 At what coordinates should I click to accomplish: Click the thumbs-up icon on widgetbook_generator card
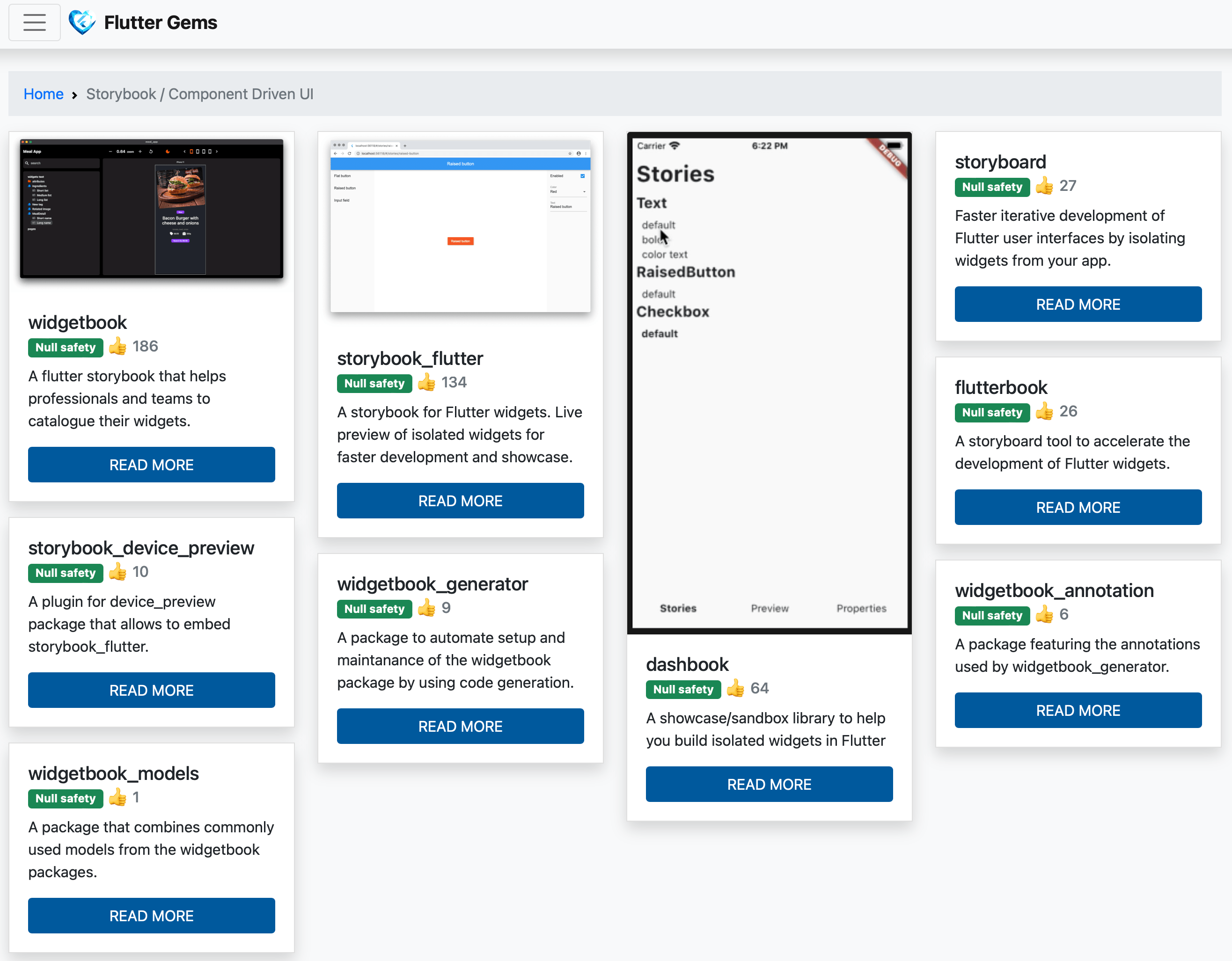point(426,608)
